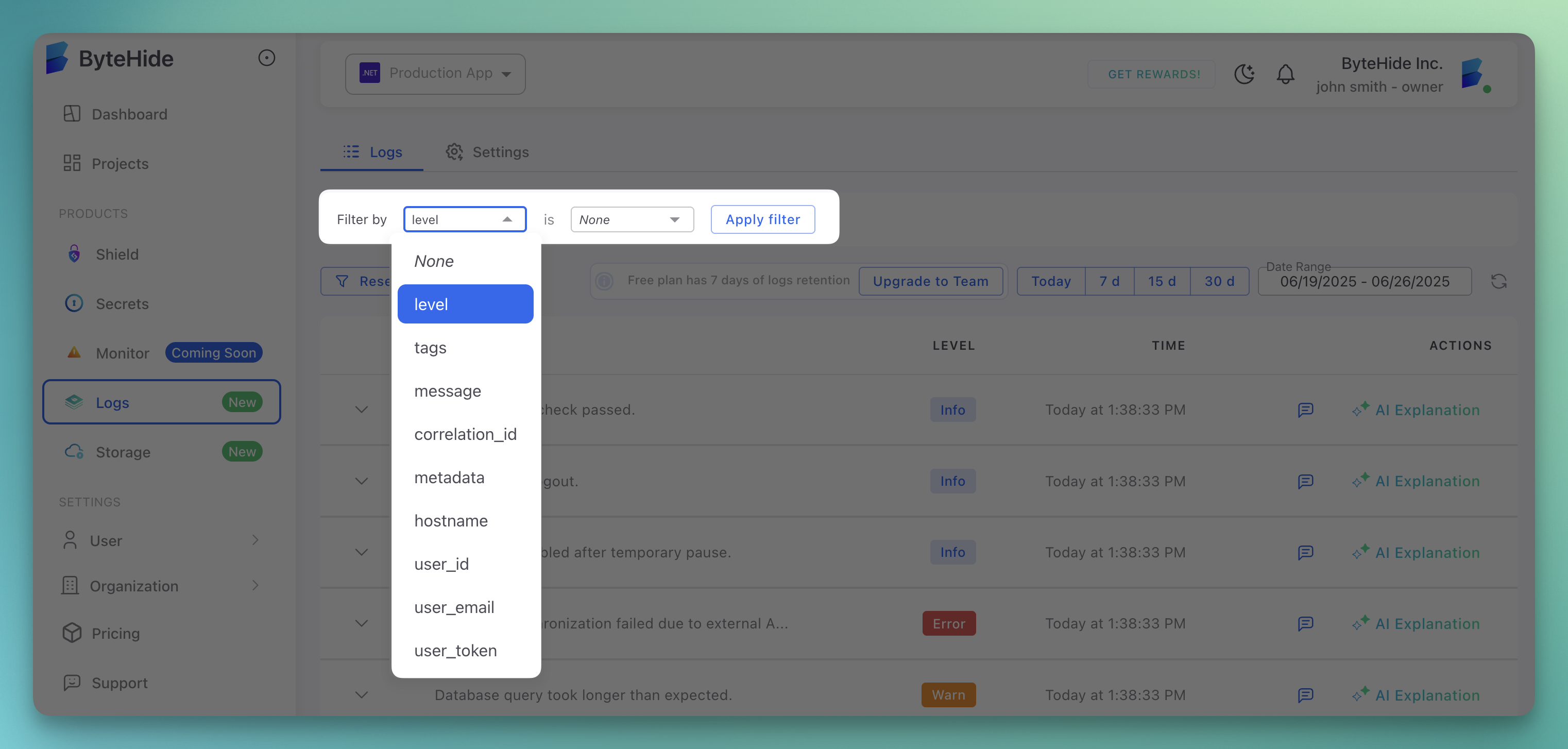Click Upgrade to Team button
1568x749 pixels.
coord(930,281)
